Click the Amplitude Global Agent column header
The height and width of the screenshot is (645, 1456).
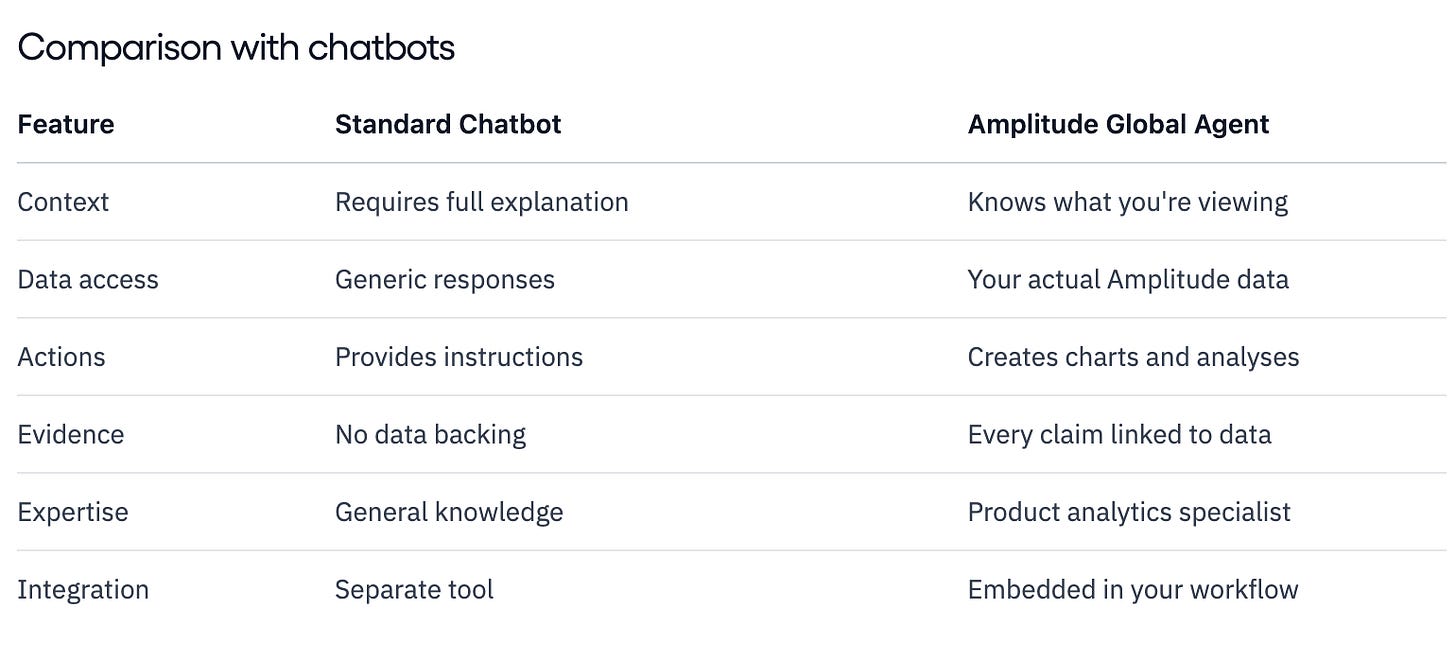[x=1118, y=124]
